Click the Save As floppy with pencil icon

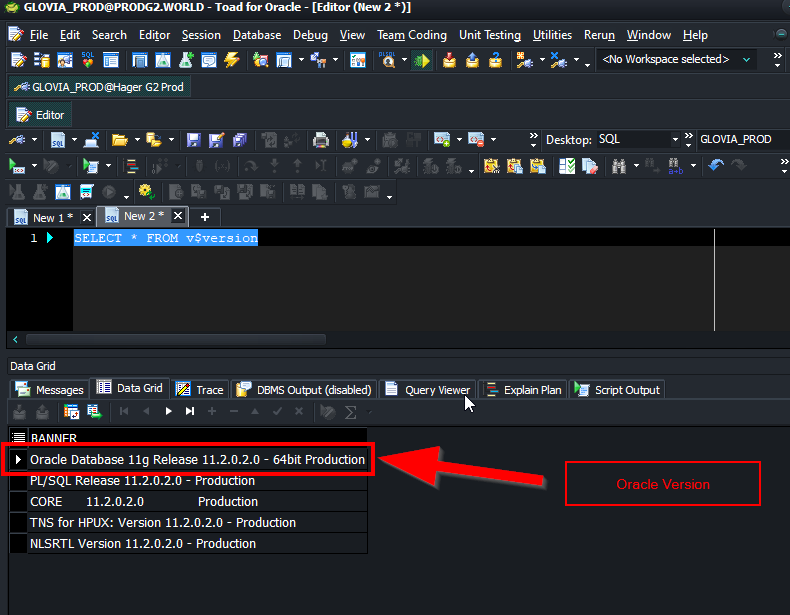[217, 140]
